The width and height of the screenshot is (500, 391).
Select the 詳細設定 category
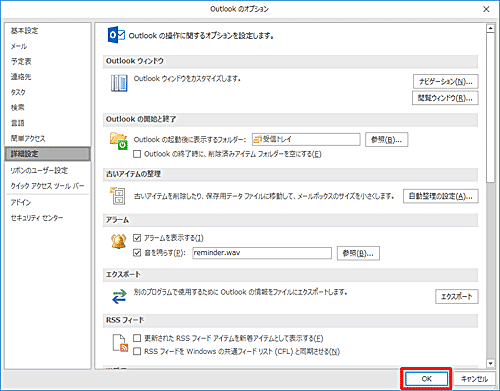click(48, 154)
